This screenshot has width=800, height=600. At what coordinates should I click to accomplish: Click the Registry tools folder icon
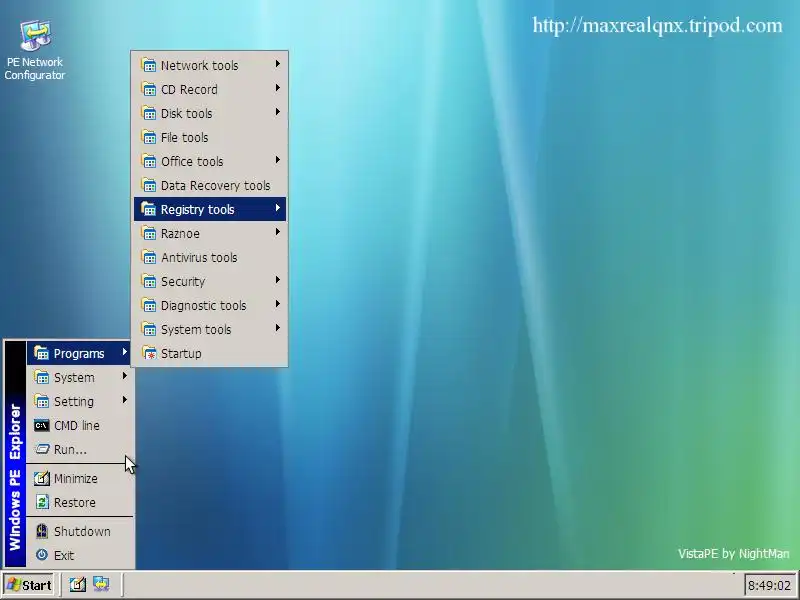click(x=148, y=209)
